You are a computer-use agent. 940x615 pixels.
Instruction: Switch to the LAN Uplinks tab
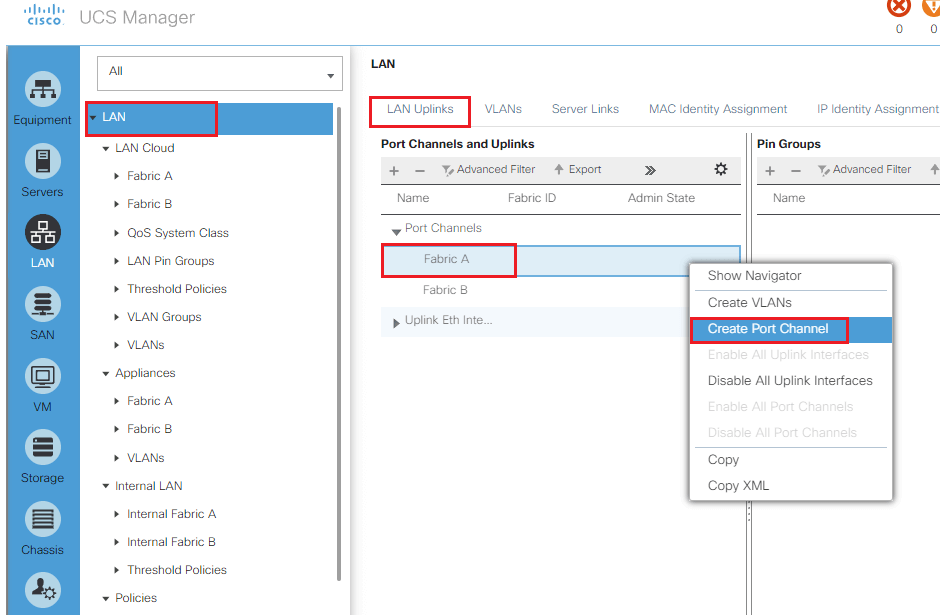(420, 109)
